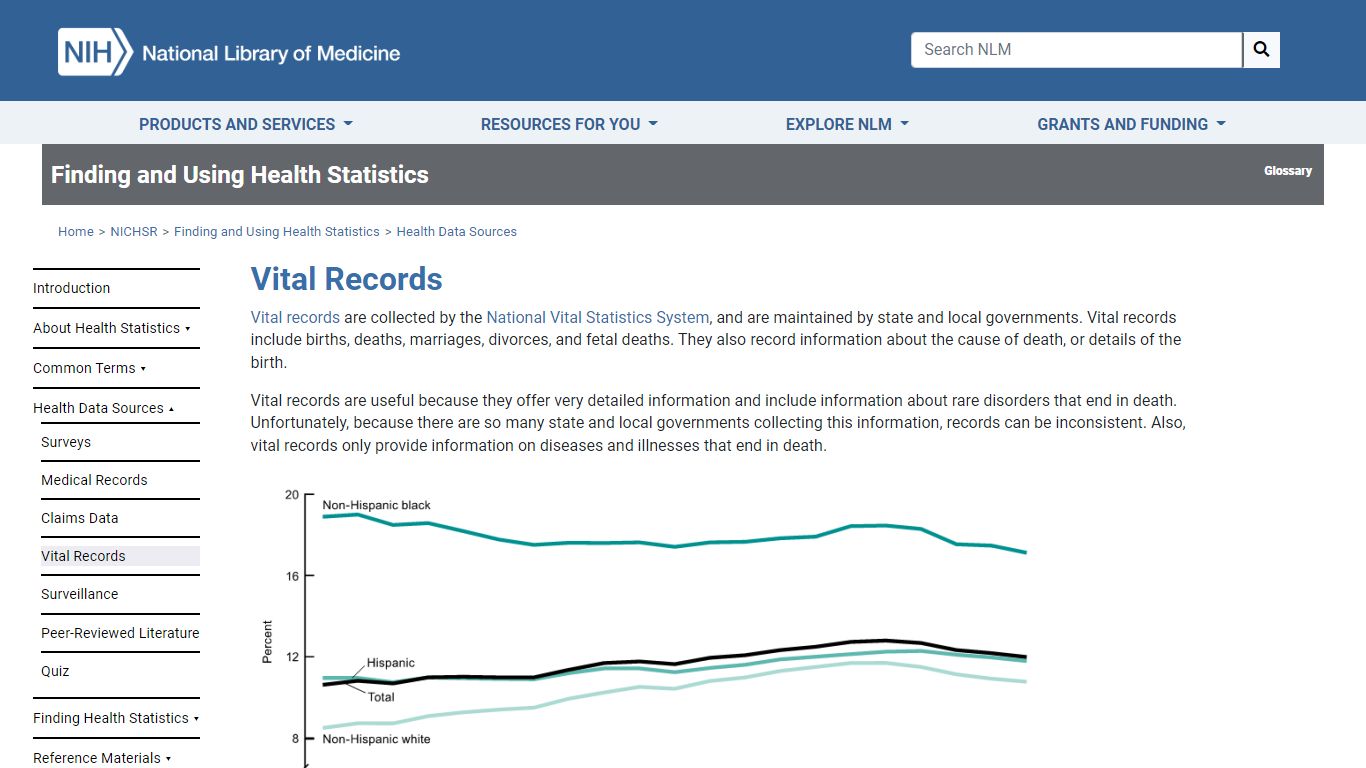1366x768 pixels.
Task: Open the Explore NLM dropdown menu
Action: pos(847,124)
